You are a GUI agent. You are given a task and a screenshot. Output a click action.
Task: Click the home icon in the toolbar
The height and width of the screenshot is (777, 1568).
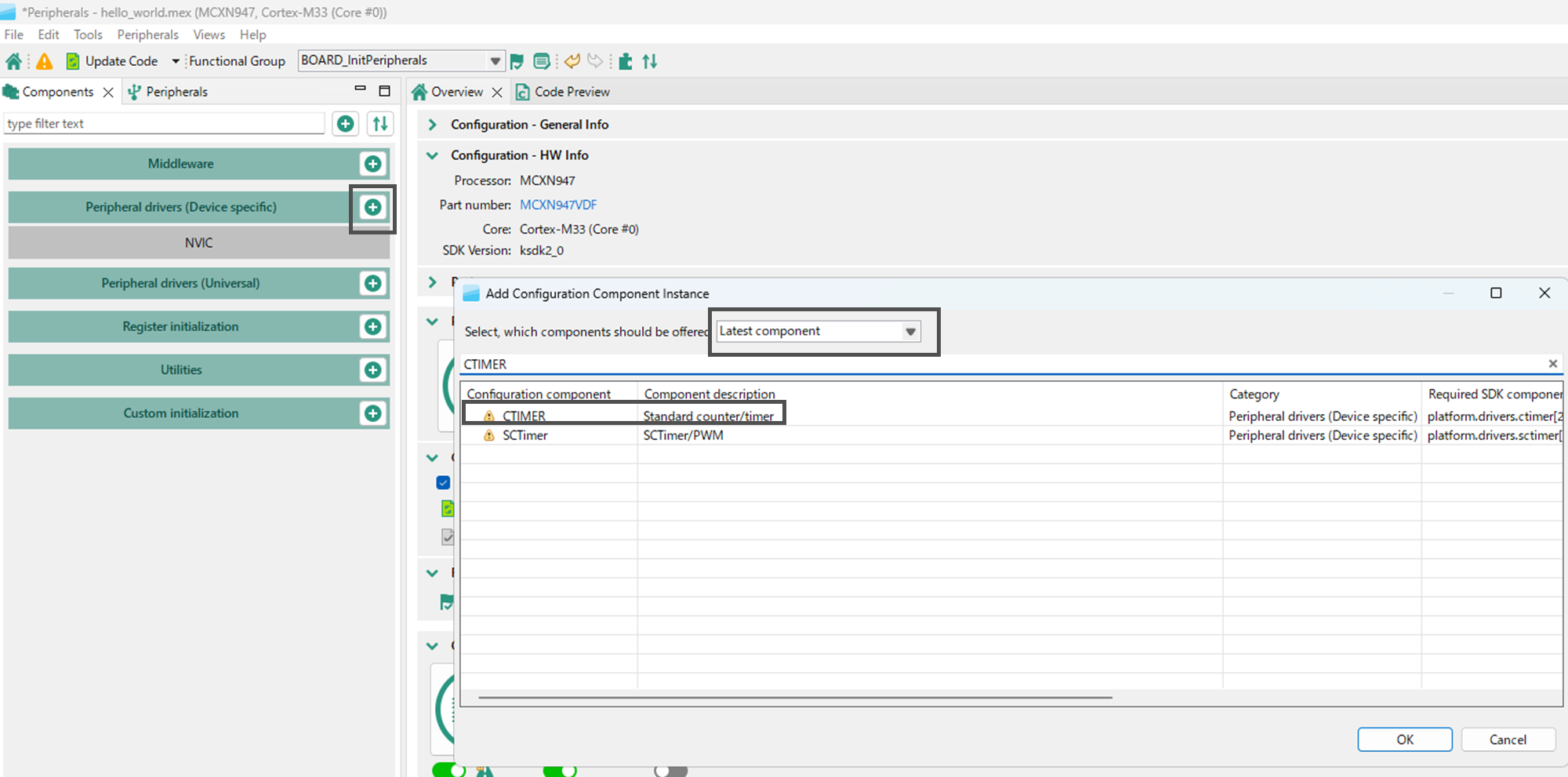[14, 61]
